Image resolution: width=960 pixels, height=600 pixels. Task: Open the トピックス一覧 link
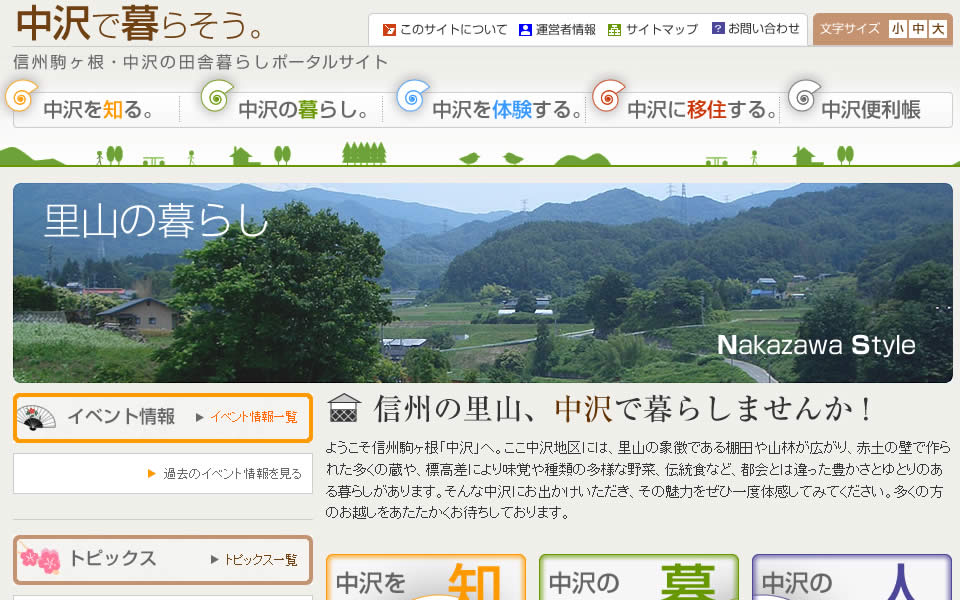pyautogui.click(x=261, y=560)
